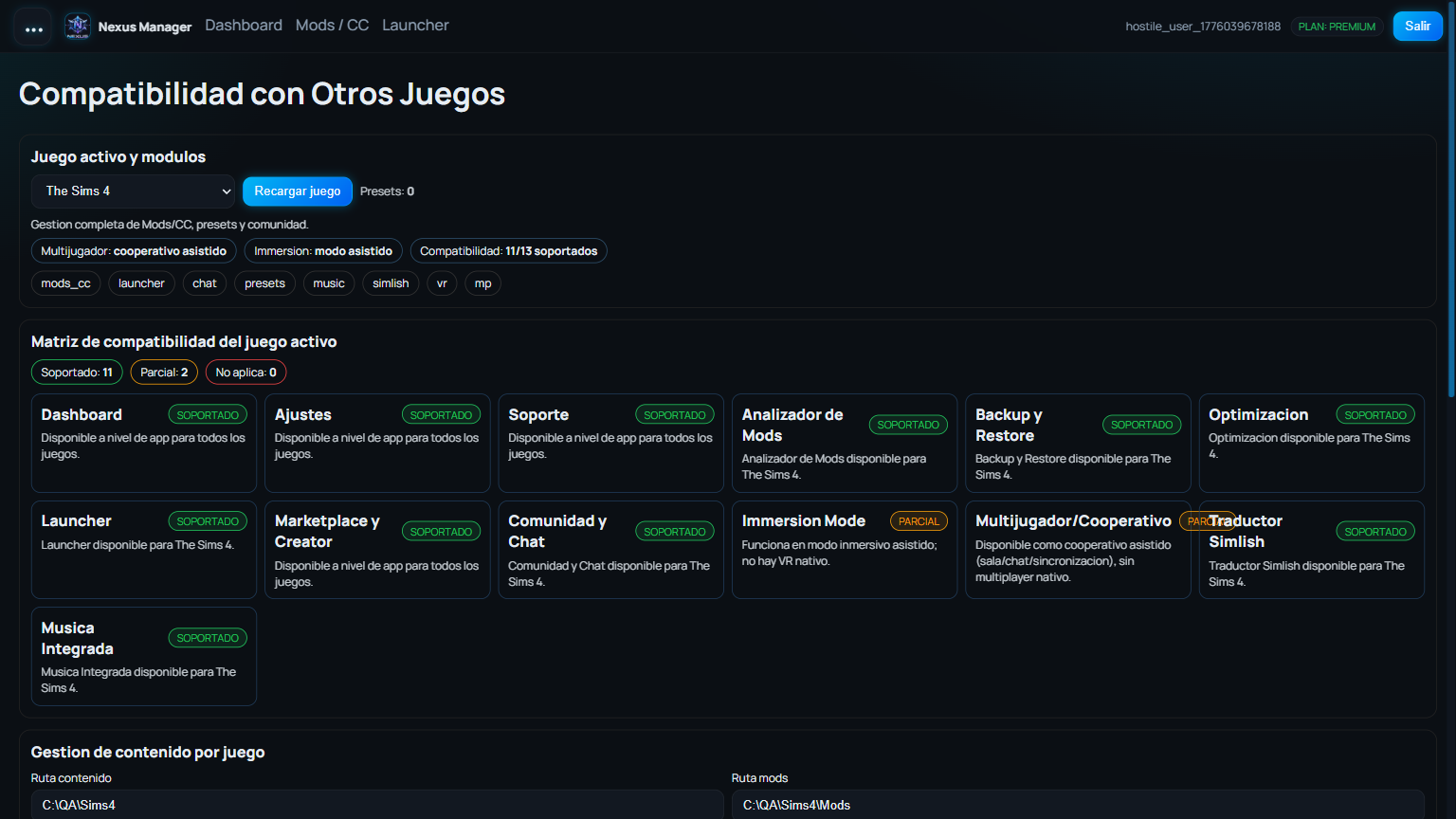Select the hostile_user username text

tap(1203, 27)
